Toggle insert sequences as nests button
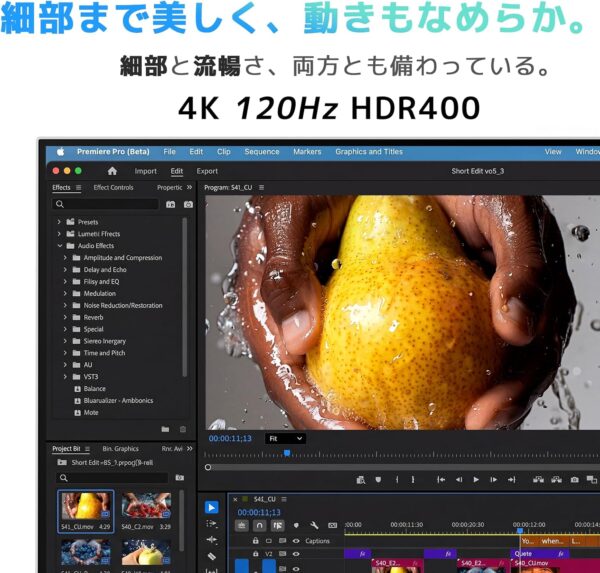Image resolution: width=600 pixels, height=573 pixels. click(x=241, y=526)
